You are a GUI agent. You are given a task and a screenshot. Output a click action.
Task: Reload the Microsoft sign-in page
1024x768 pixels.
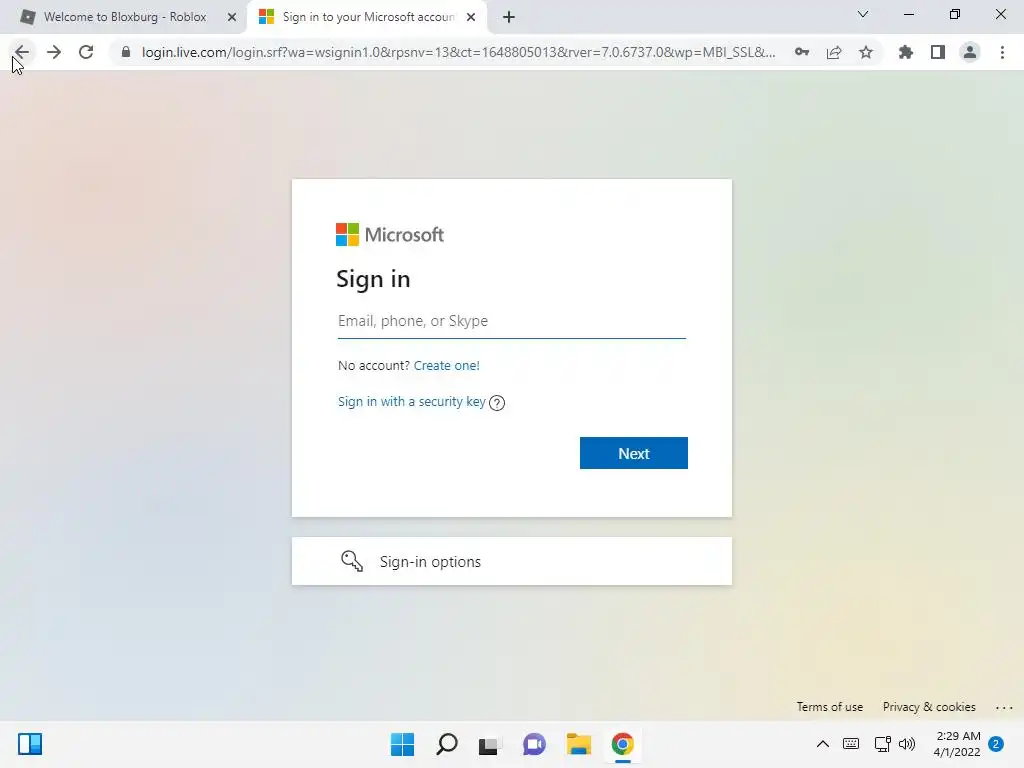pos(86,52)
